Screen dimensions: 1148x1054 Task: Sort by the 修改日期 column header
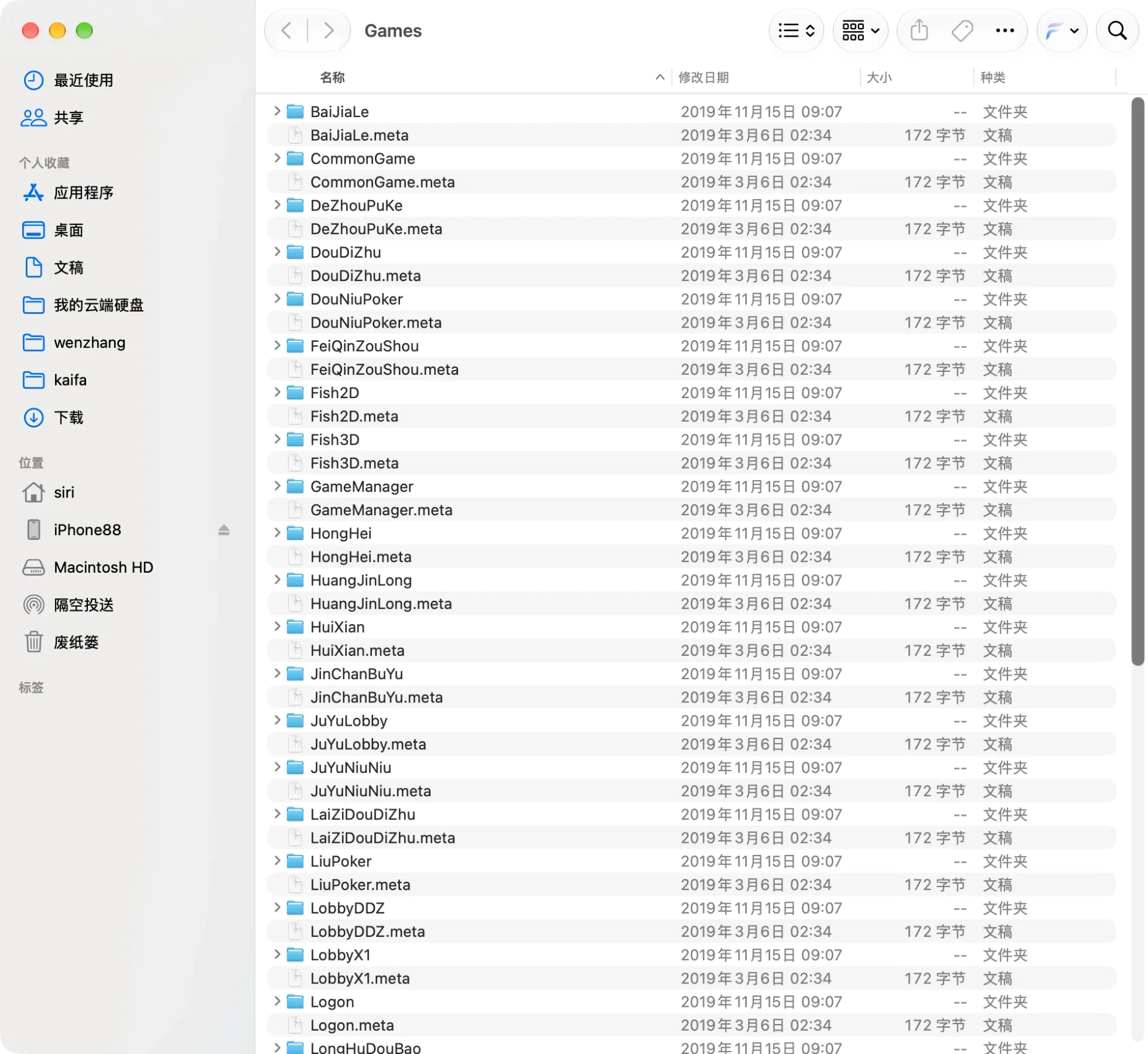704,78
